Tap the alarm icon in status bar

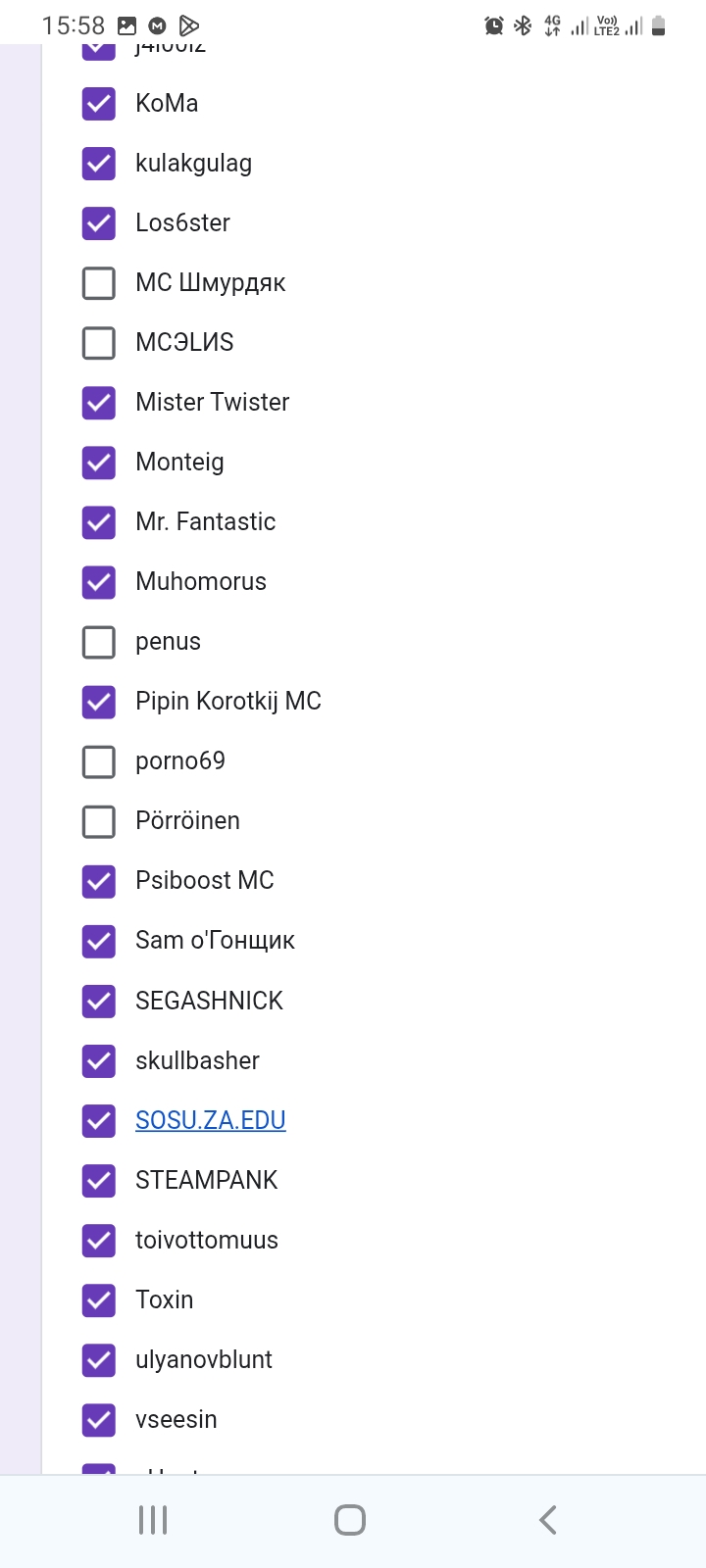(494, 26)
